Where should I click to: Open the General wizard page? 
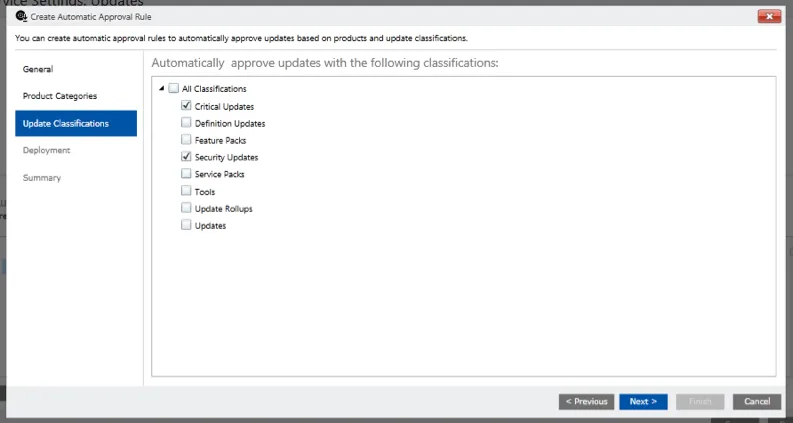click(38, 69)
